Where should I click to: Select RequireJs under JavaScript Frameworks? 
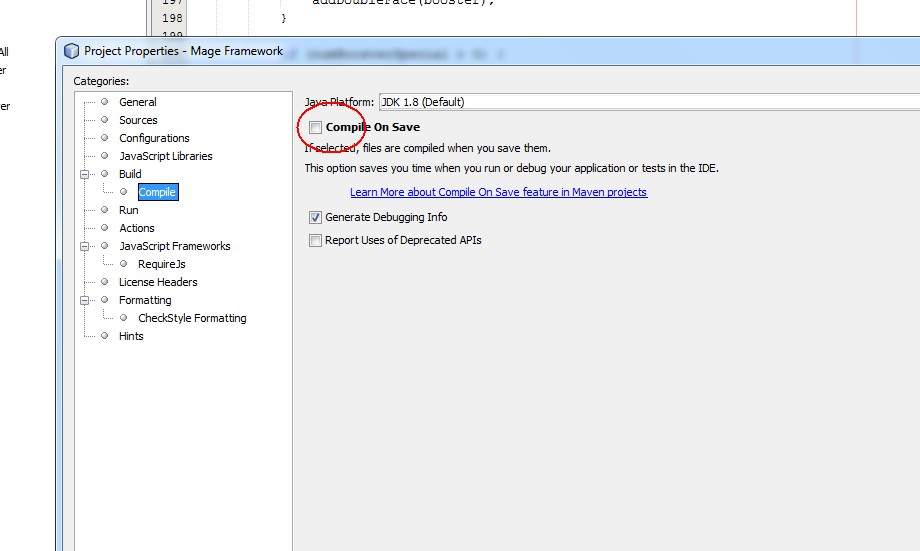[161, 264]
